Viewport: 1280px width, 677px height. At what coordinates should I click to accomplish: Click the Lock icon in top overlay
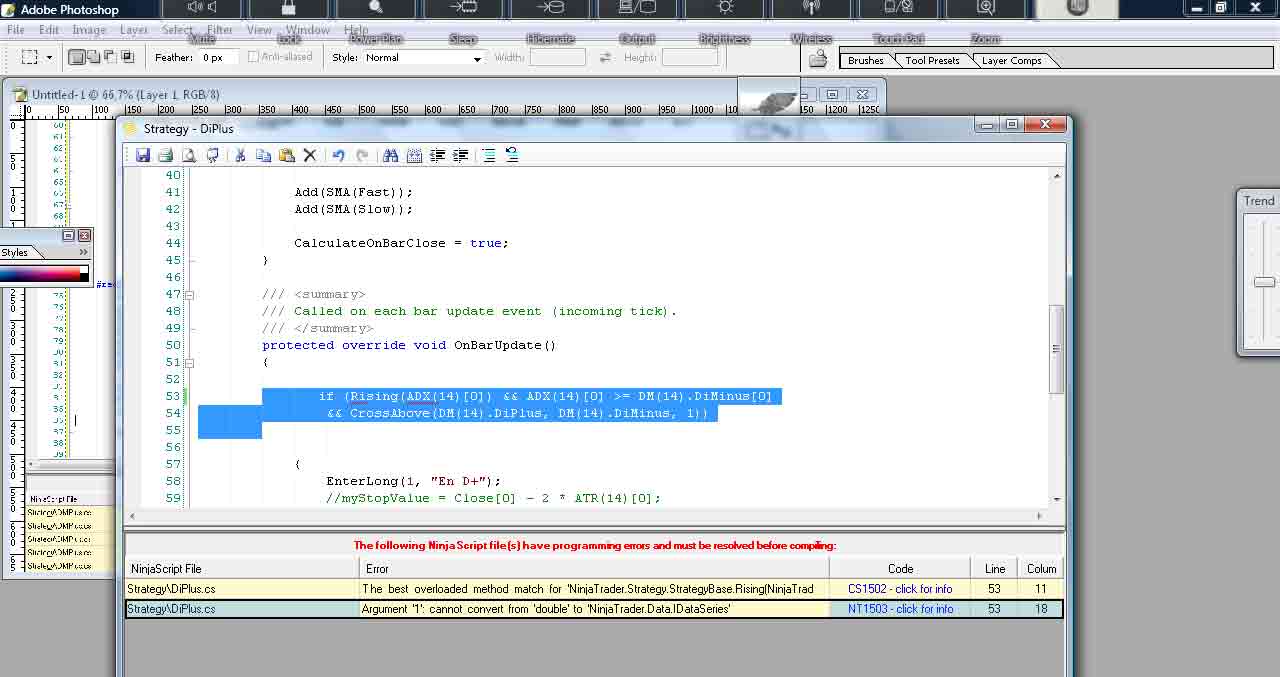tap(289, 8)
